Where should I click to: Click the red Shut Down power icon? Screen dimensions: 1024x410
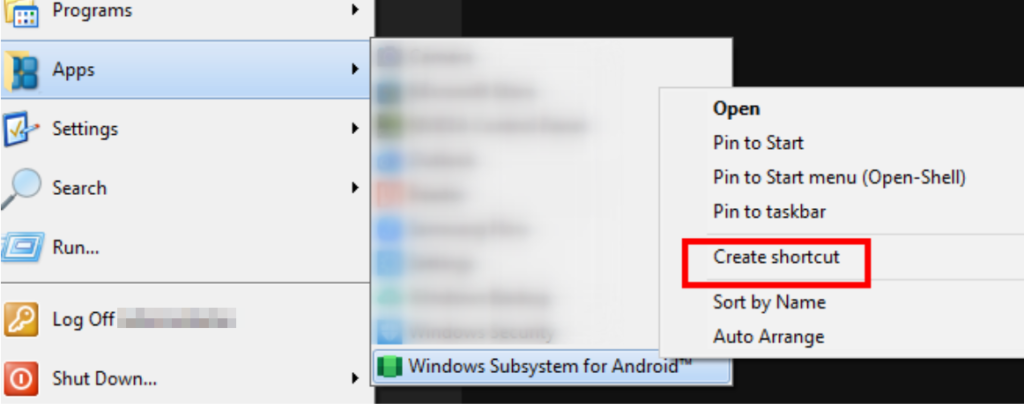[21, 379]
